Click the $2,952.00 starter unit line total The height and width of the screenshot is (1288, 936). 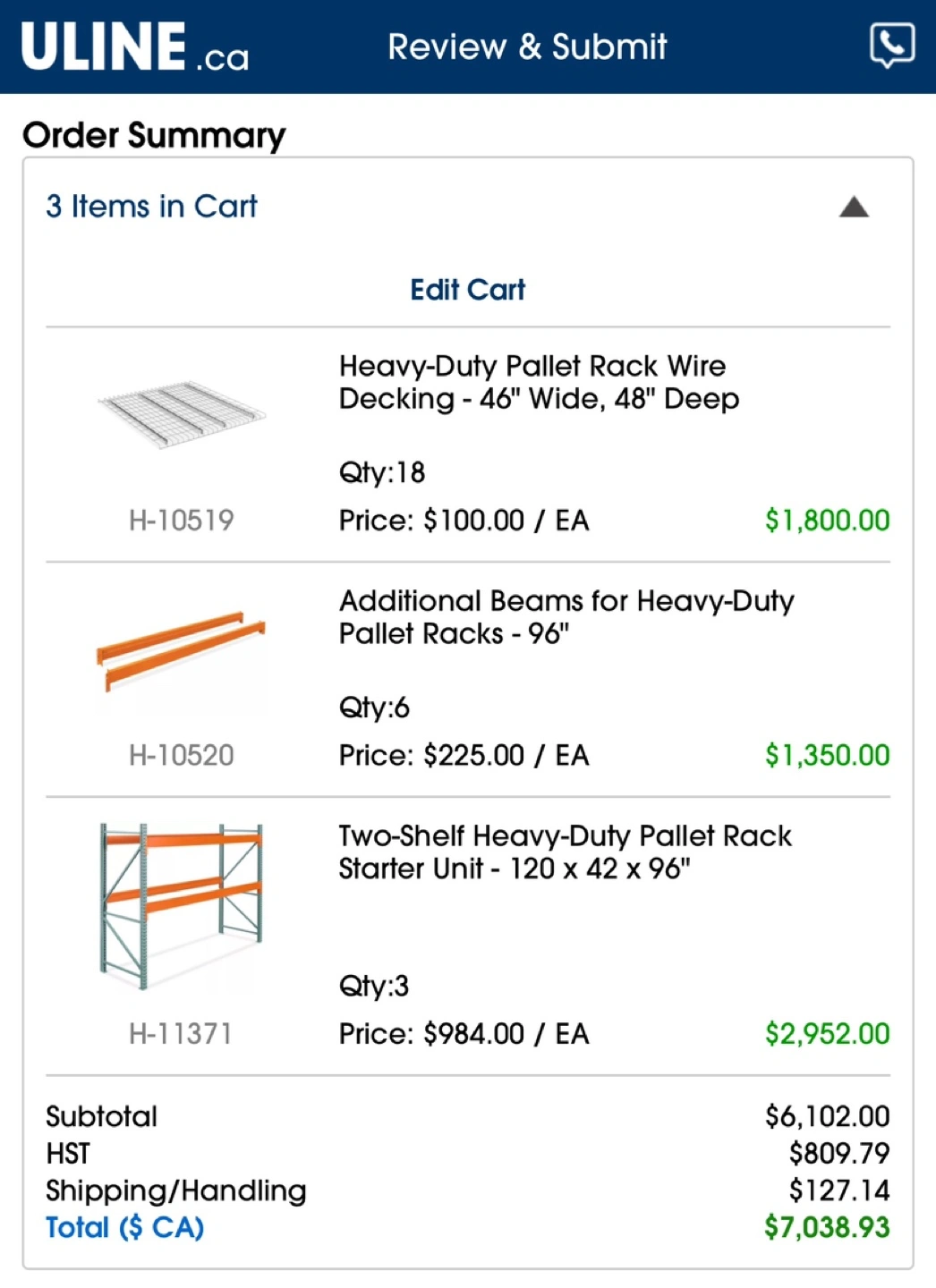coord(827,1034)
